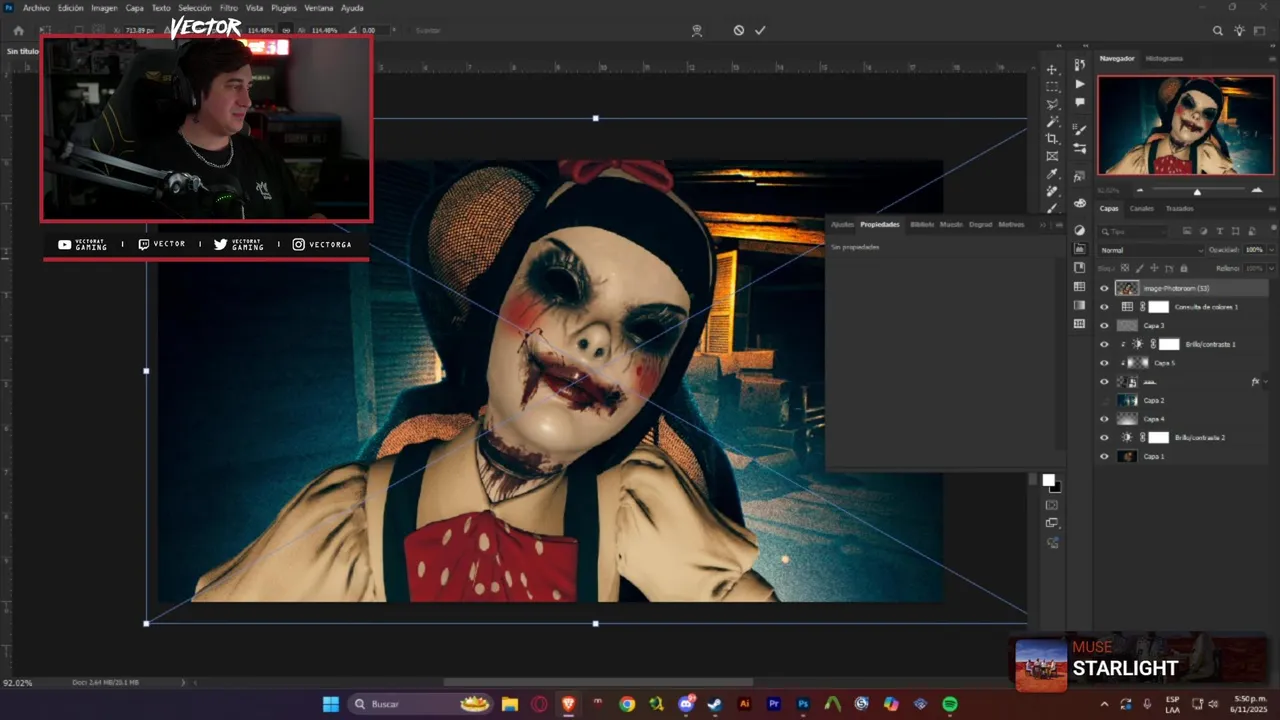Open the Swatches panel icon
This screenshot has width=1280, height=720.
[x=1080, y=287]
